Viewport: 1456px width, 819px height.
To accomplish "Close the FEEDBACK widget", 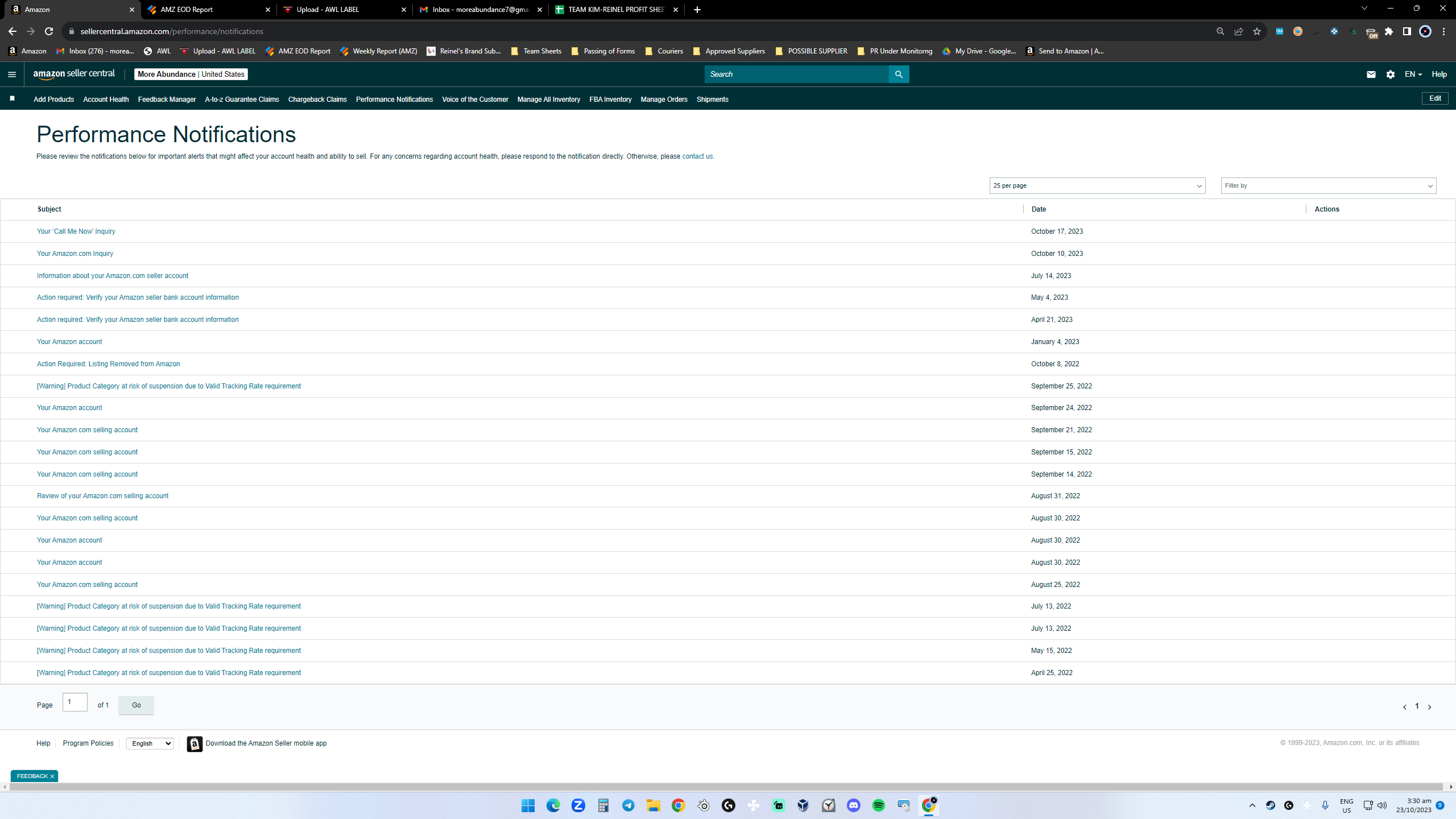I will [52, 776].
